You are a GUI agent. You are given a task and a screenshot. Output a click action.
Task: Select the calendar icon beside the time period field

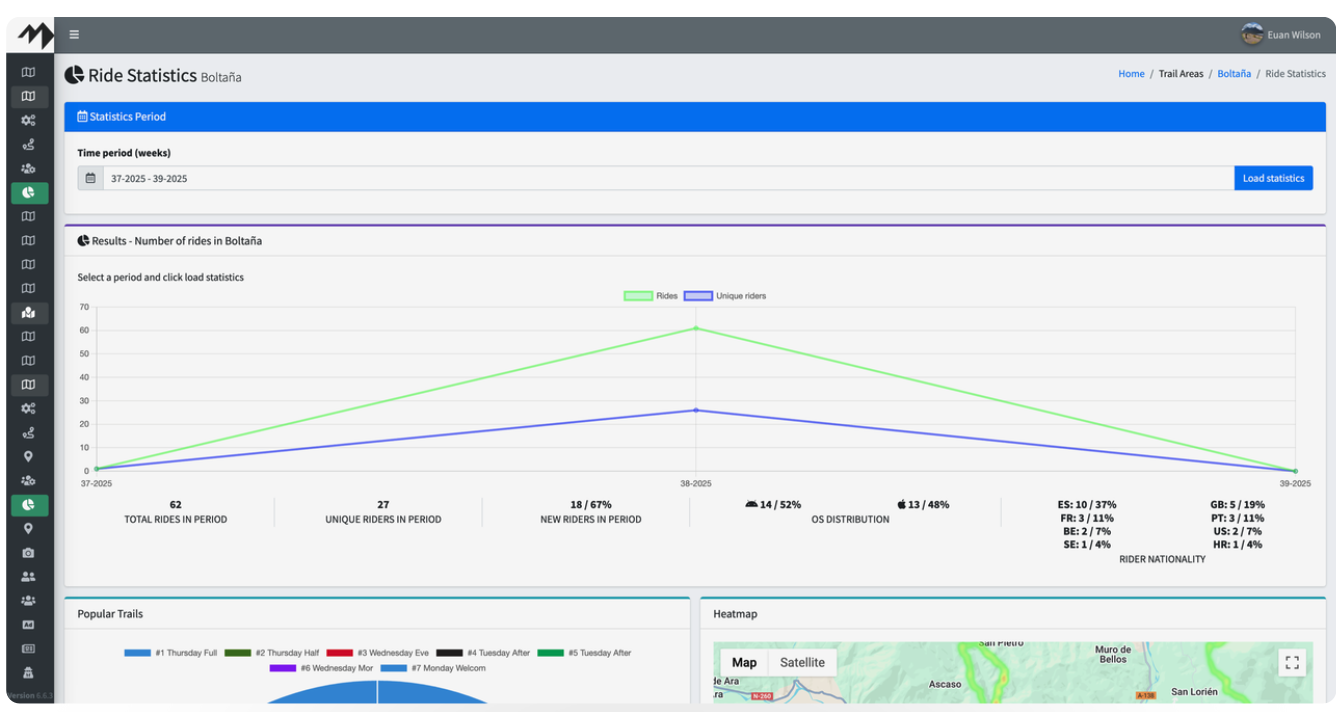pos(89,177)
